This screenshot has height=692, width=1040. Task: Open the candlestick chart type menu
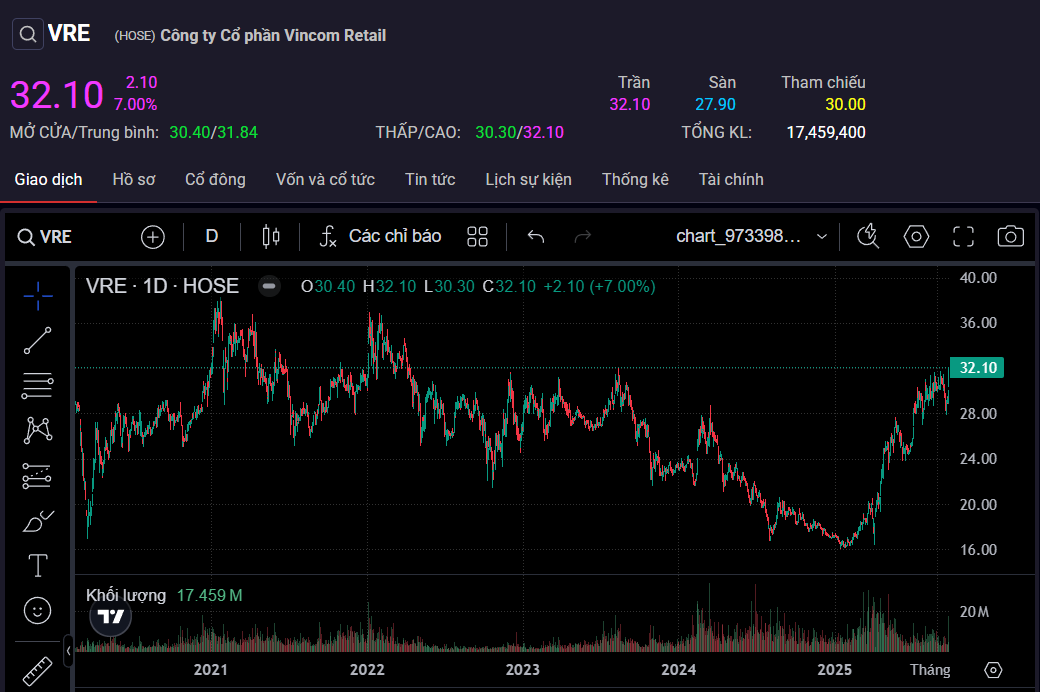[270, 236]
